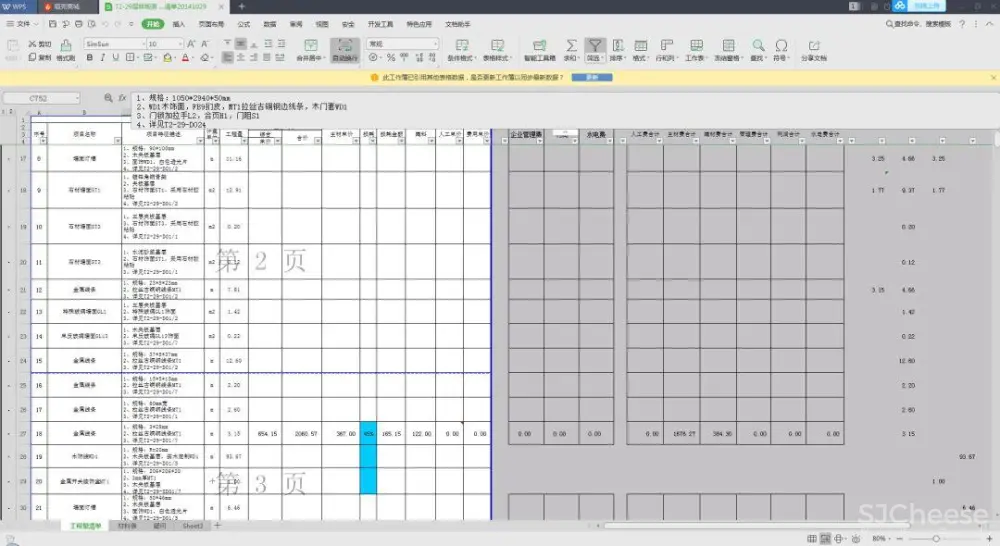
Task: Click the AutoSum (求和) sigma icon
Action: point(571,46)
